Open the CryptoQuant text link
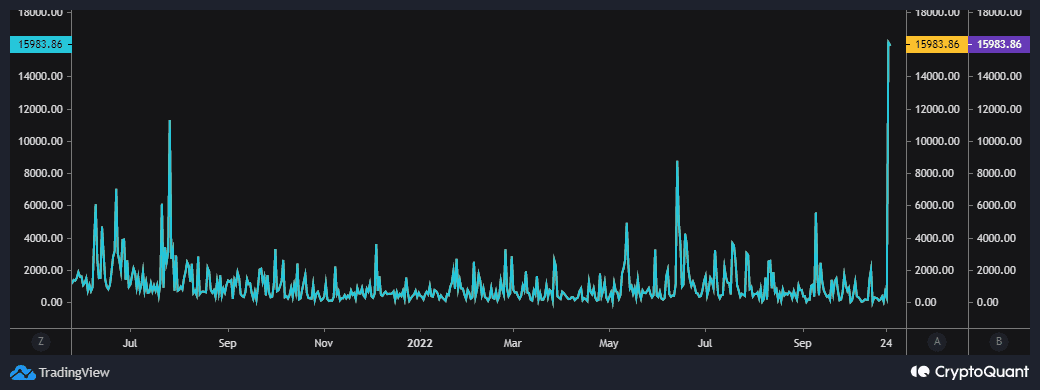This screenshot has width=1040, height=390. (x=982, y=372)
